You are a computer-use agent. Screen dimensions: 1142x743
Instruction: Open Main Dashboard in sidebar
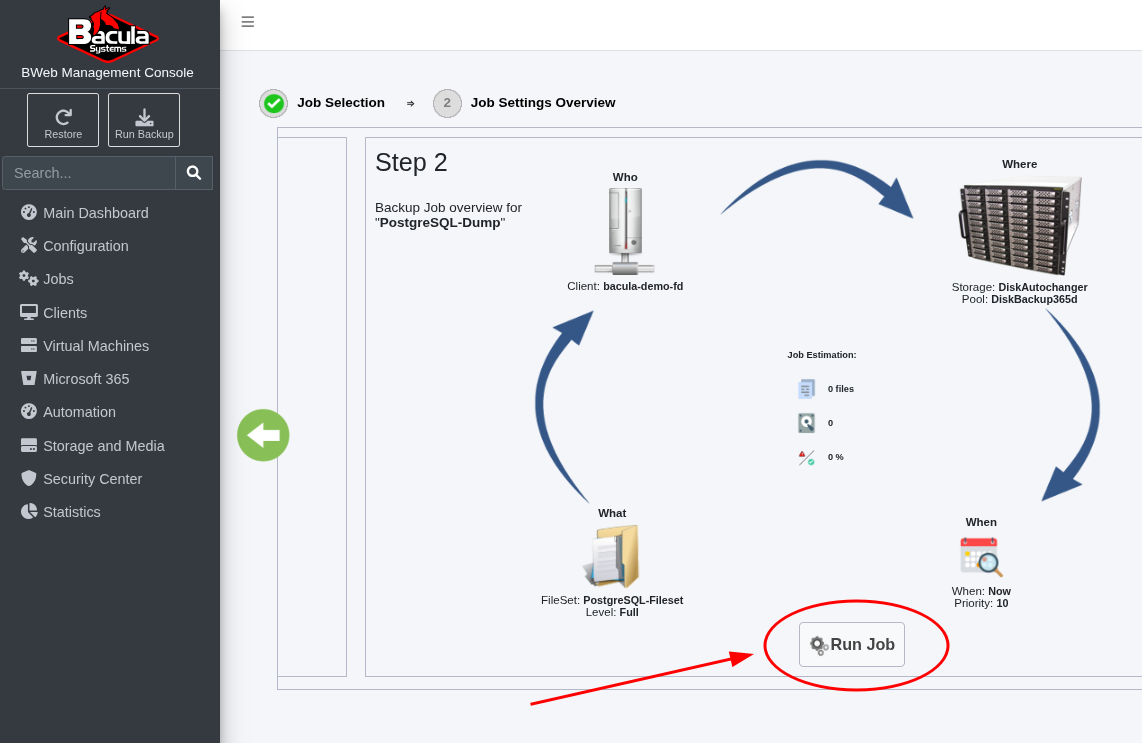coord(95,213)
